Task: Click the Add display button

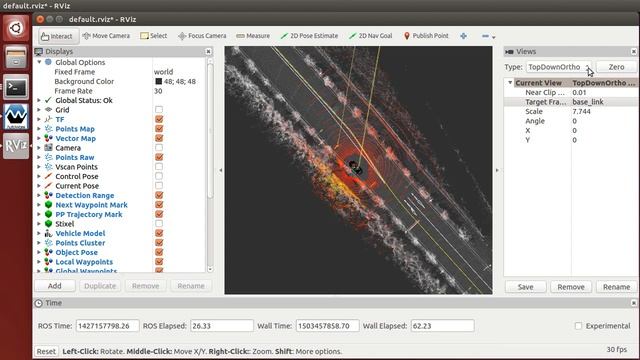Action: (x=55, y=286)
